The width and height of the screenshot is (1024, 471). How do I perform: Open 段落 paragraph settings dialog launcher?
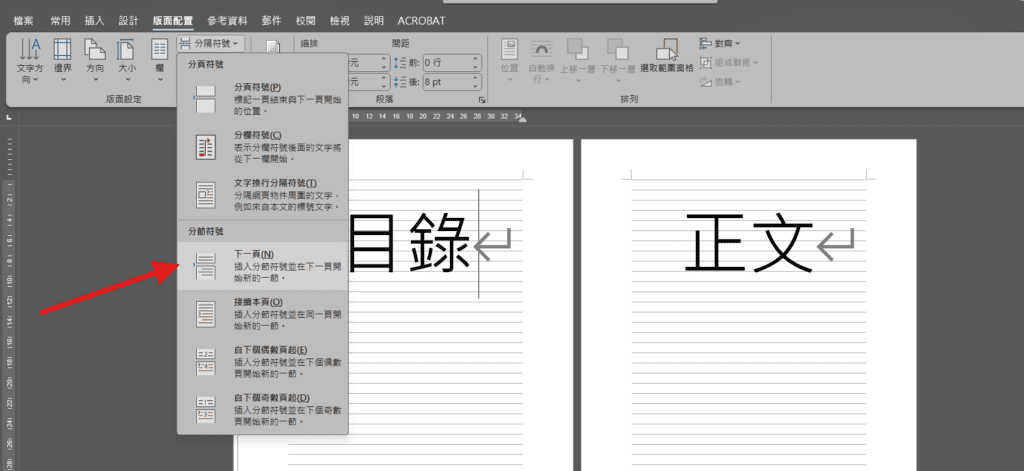pyautogui.click(x=482, y=101)
